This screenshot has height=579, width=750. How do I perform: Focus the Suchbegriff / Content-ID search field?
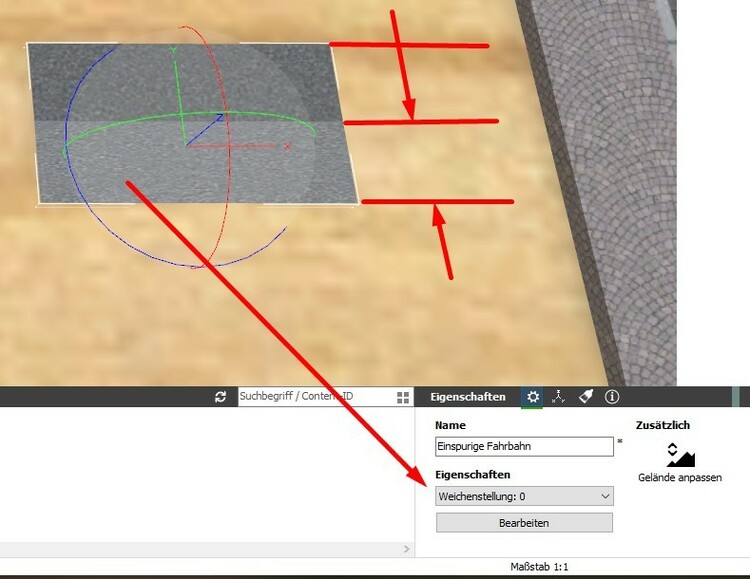coord(316,397)
